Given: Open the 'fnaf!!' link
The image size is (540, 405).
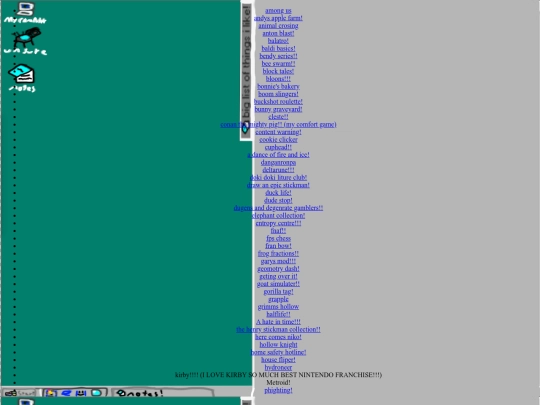Looking at the screenshot, I should pos(278,231).
